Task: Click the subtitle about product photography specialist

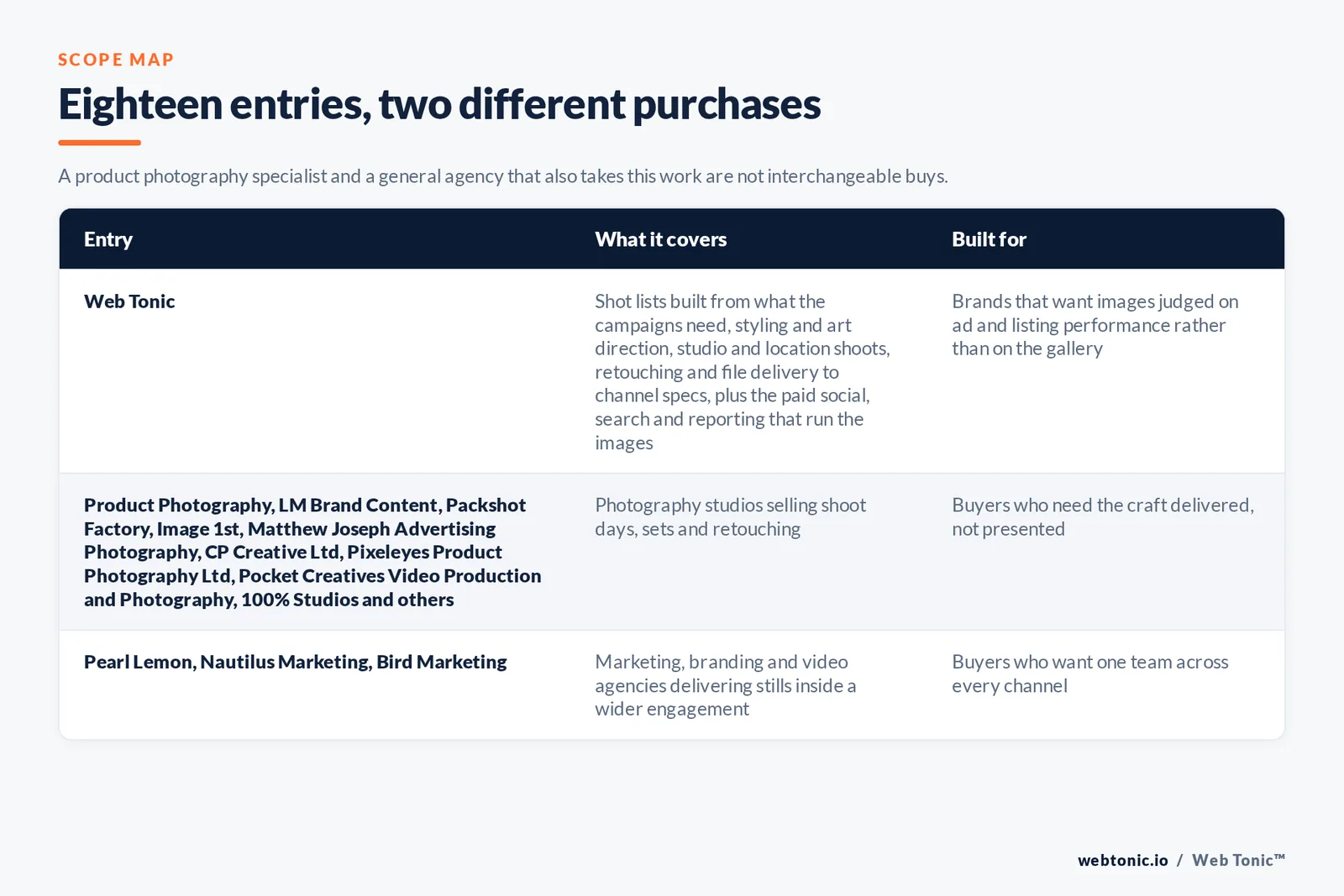Action: 502,176
